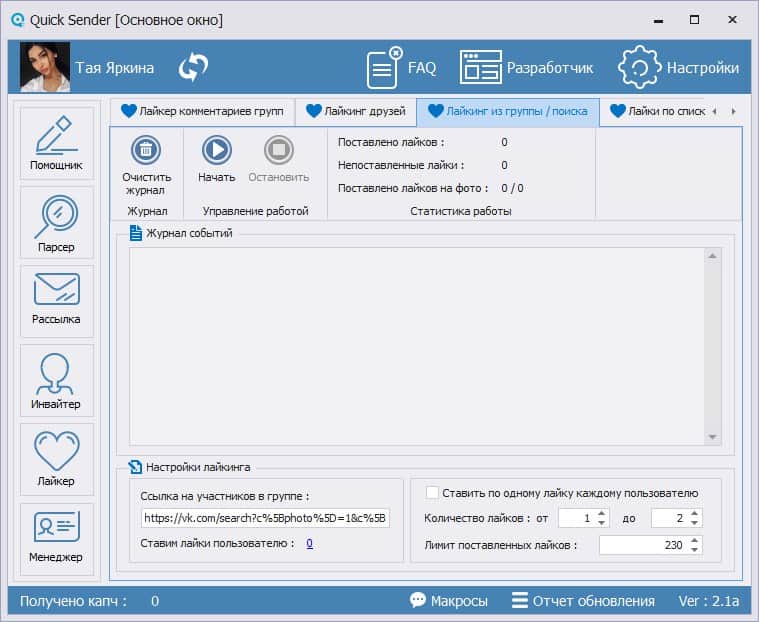Minimize the Quick Sender window
Viewport: 759px width, 622px height.
tap(658, 20)
